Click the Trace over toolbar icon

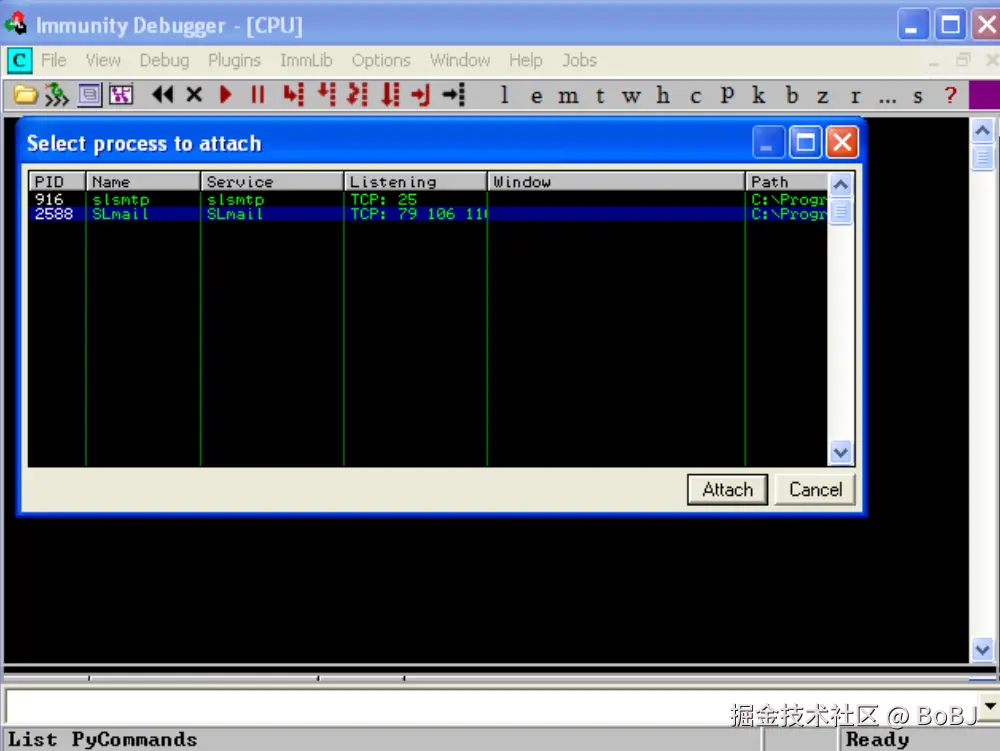coord(390,95)
